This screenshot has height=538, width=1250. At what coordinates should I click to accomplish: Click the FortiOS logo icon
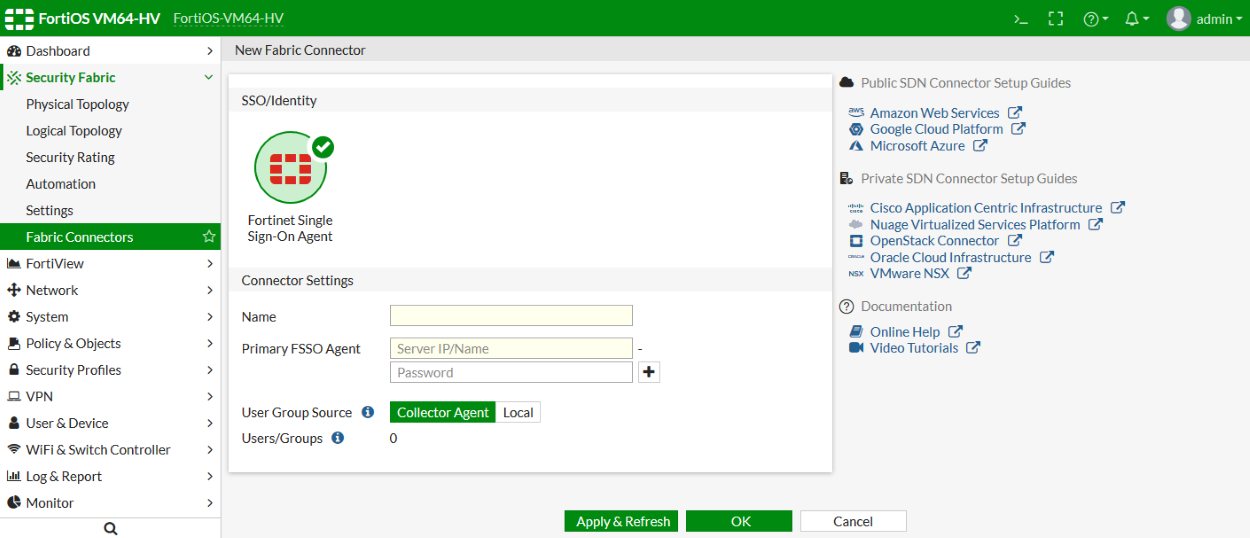pos(20,19)
